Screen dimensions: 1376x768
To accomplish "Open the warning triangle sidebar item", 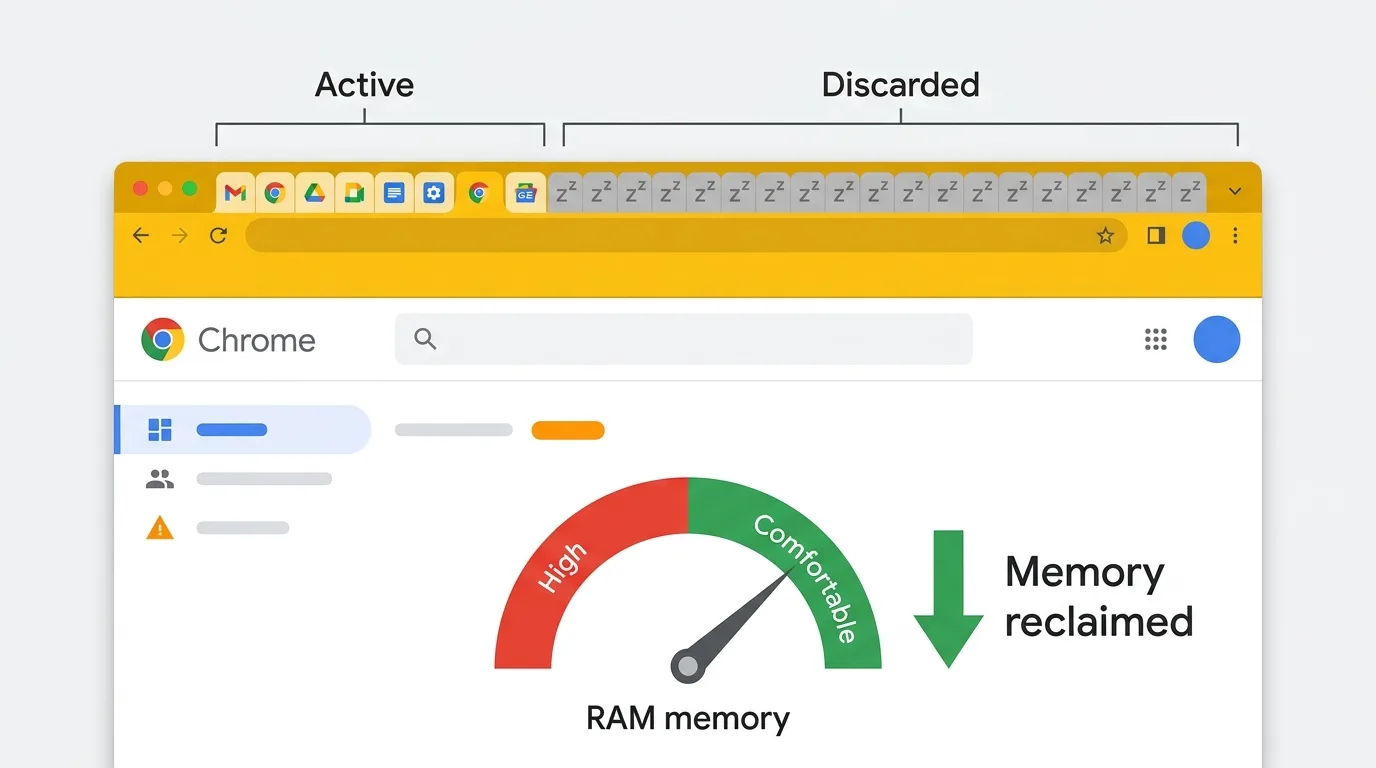I will [218, 528].
